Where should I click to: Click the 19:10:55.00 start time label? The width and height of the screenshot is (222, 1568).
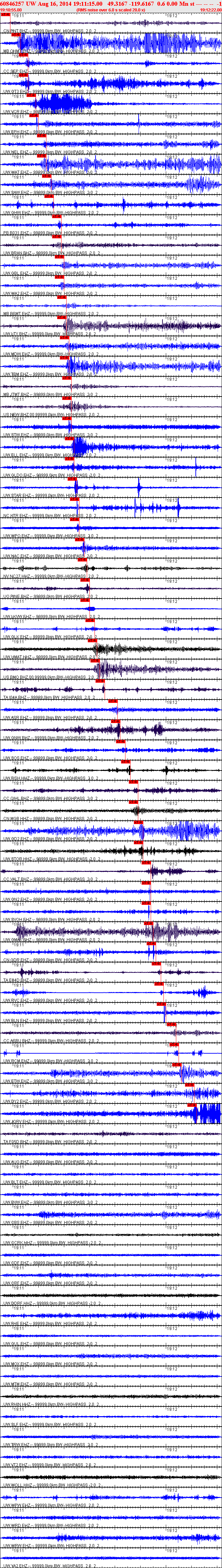(11, 10)
